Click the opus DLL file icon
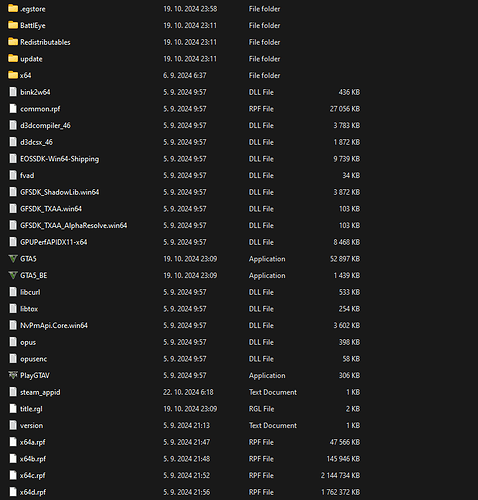 [x=13, y=342]
